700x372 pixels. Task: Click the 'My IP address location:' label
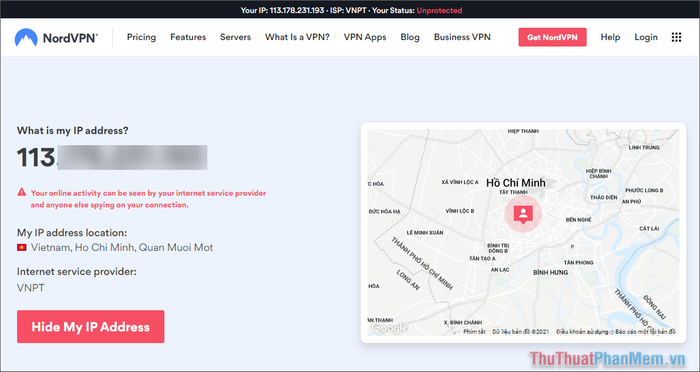point(72,233)
